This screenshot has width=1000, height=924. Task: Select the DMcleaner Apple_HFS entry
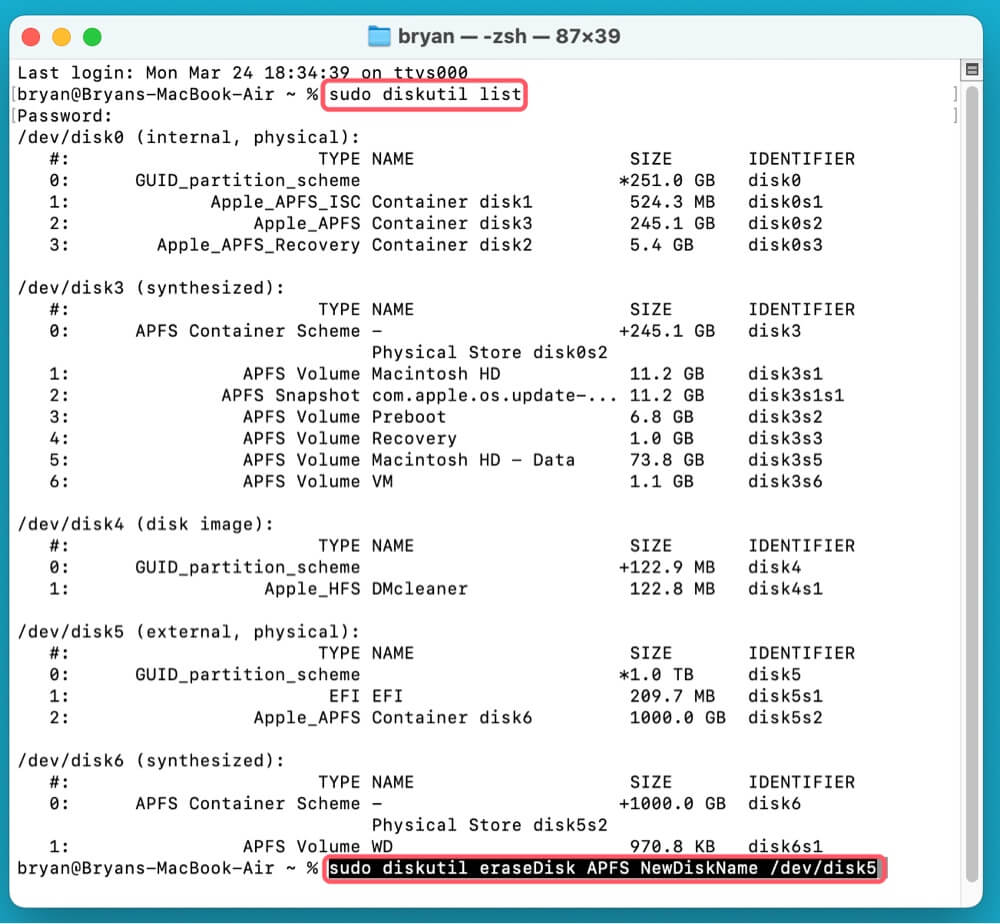pos(370,588)
